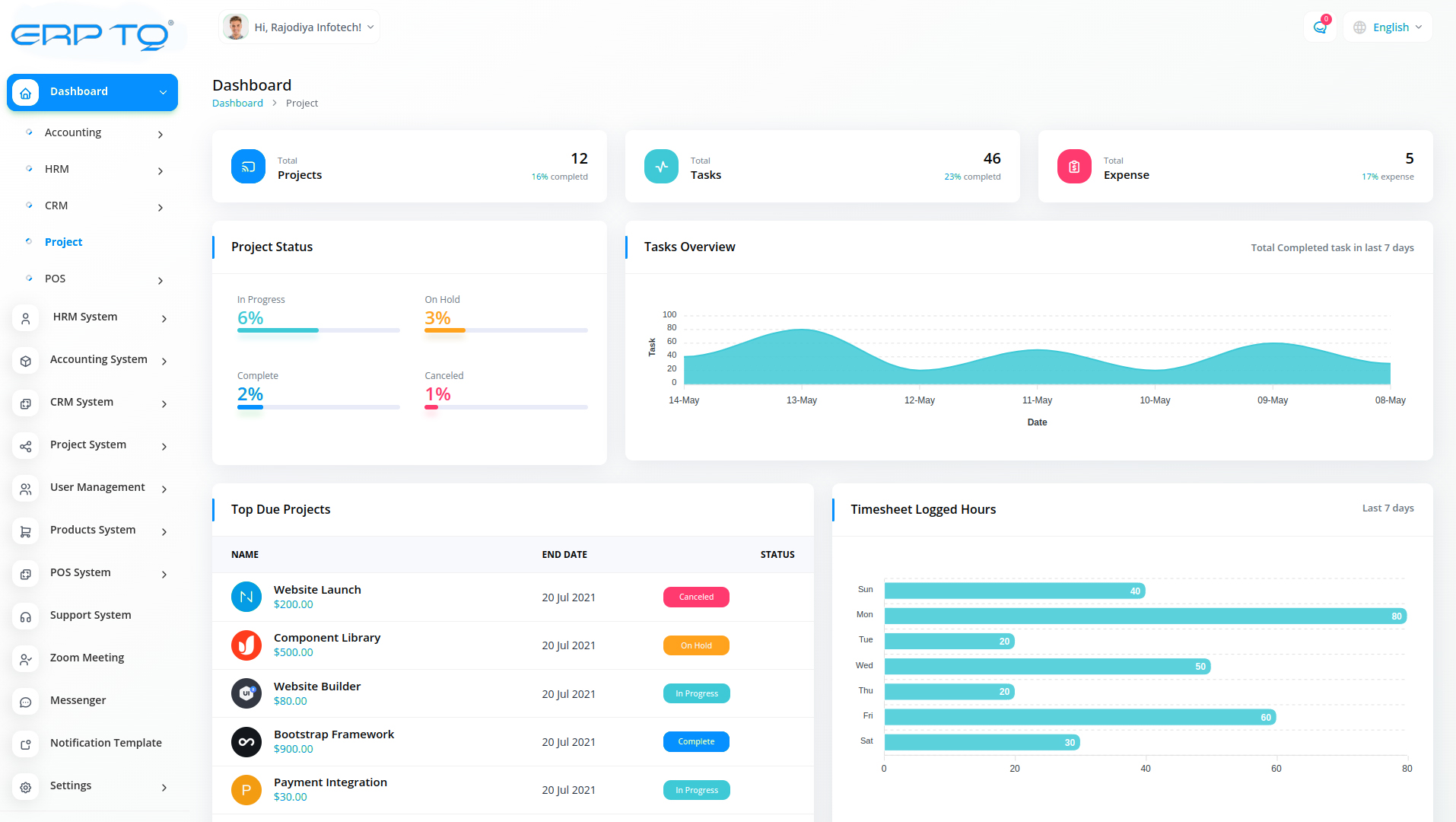This screenshot has height=822, width=1456.
Task: Open Notification Template menu item
Action: point(106,743)
